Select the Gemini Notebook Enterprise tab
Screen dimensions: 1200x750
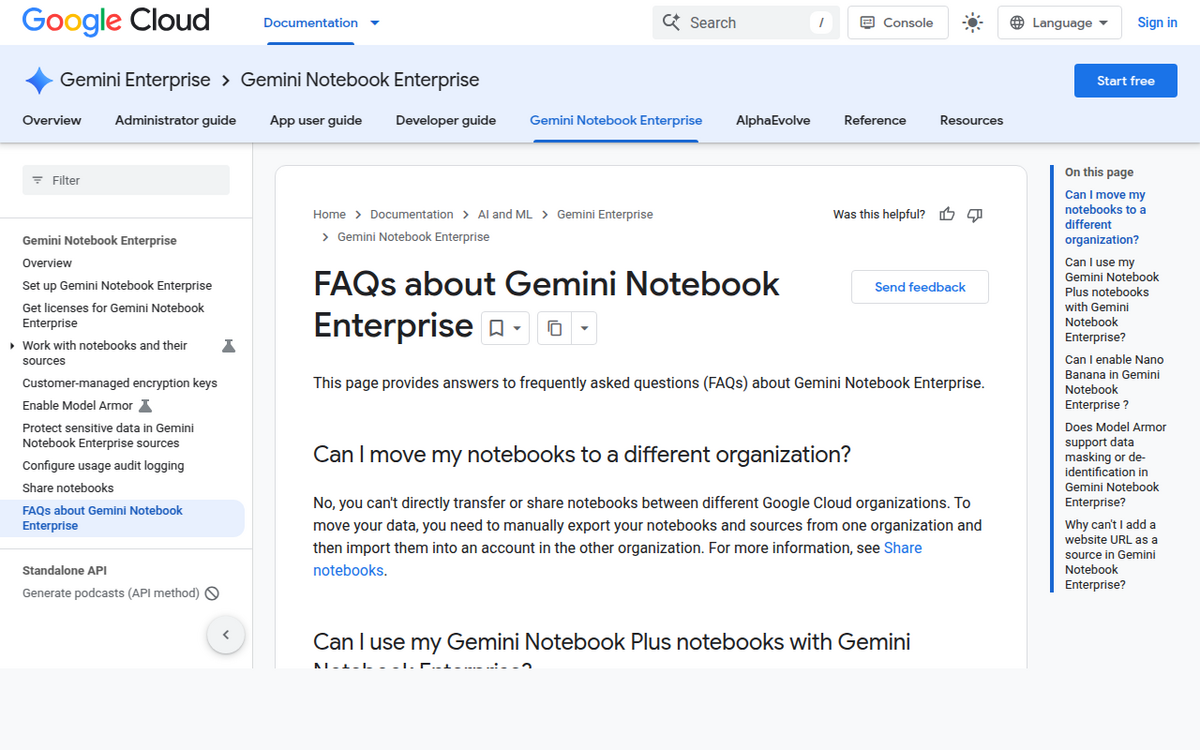616,120
